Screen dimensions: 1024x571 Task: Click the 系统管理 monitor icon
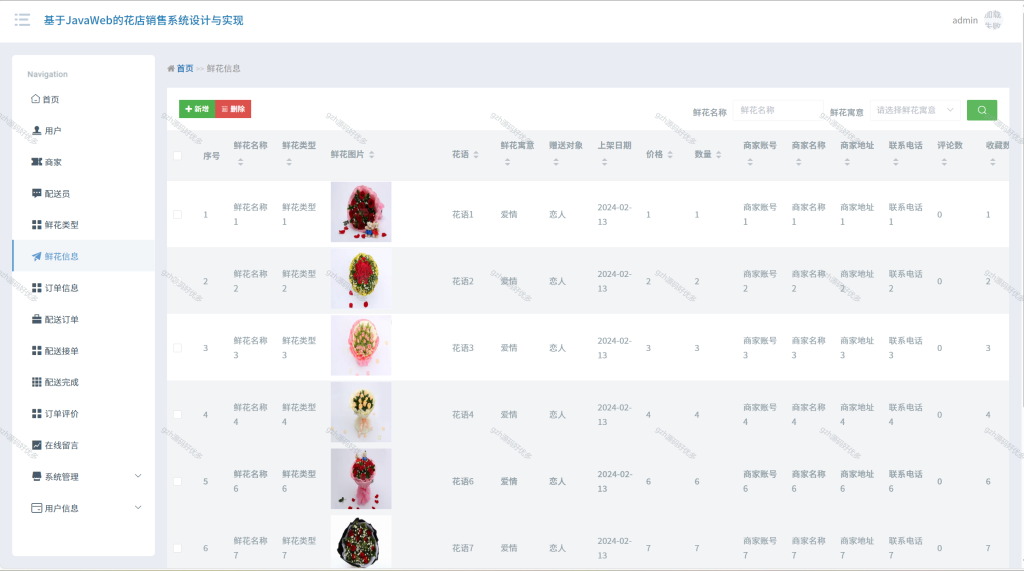37,476
